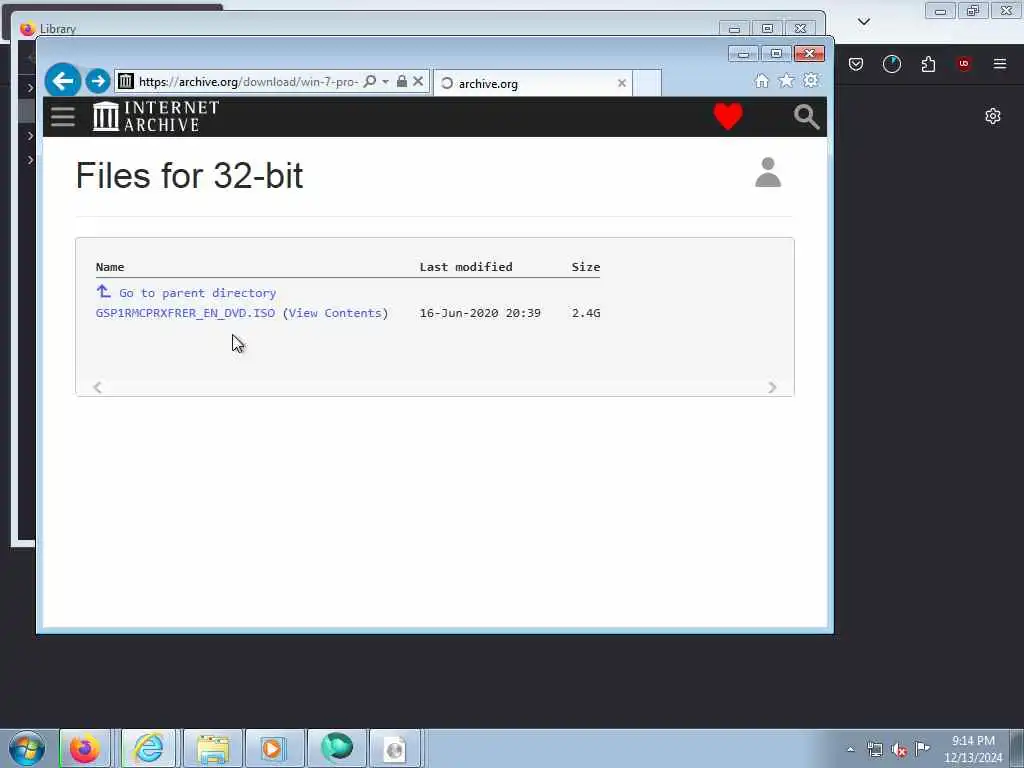Open a new tab in Internet Explorer
Image resolution: width=1024 pixels, height=768 pixels.
[x=647, y=83]
